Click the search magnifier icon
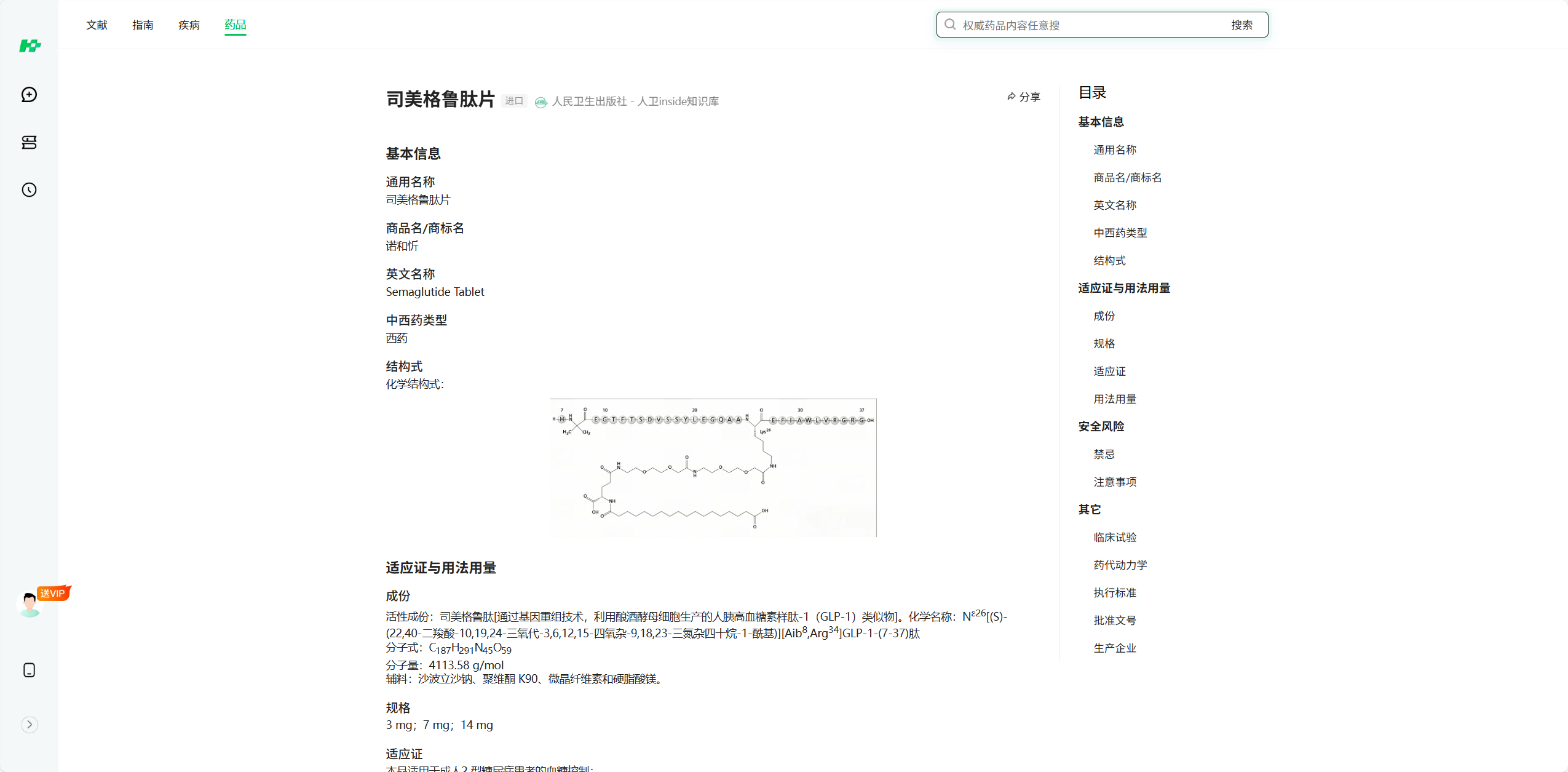1568x772 pixels. [x=950, y=25]
